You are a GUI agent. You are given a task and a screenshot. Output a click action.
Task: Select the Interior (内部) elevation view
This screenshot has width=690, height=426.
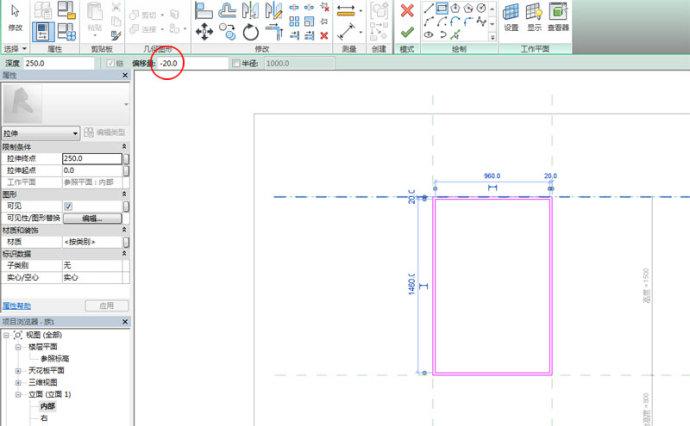(x=48, y=406)
